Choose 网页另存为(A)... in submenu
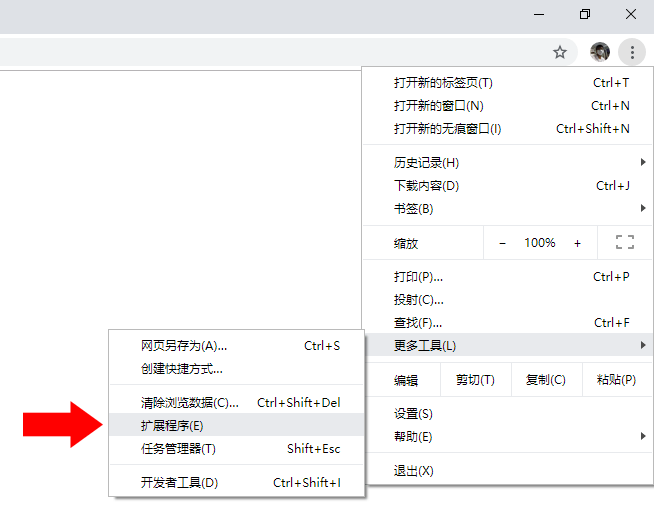This screenshot has width=654, height=516. (x=236, y=345)
